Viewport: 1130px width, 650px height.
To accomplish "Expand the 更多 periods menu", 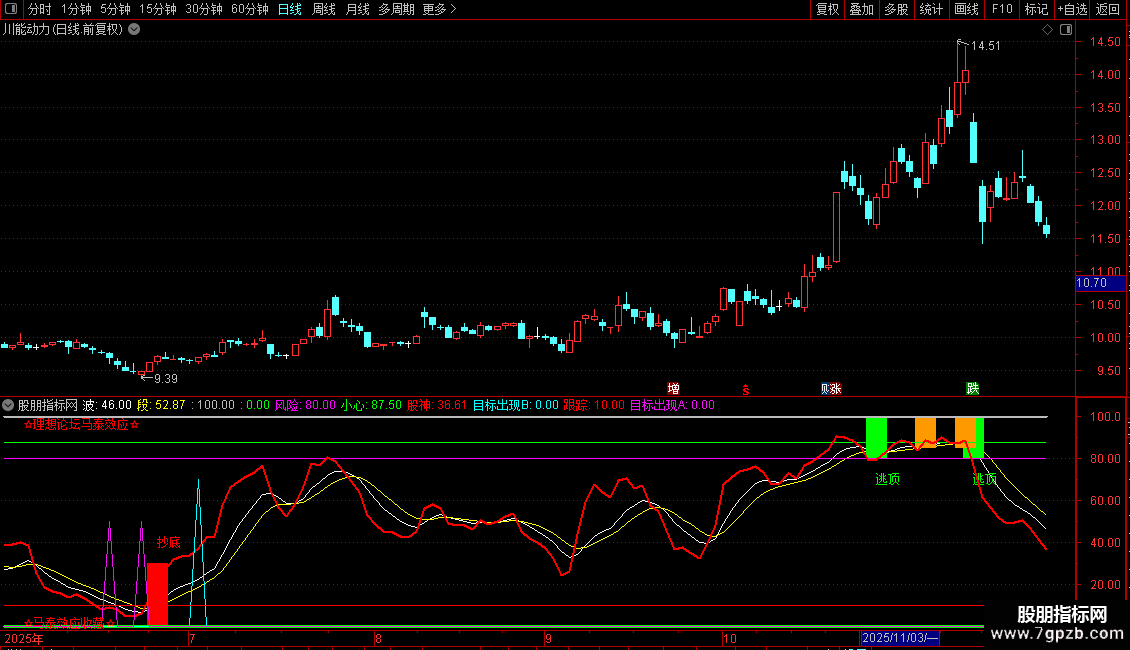I will coord(439,9).
